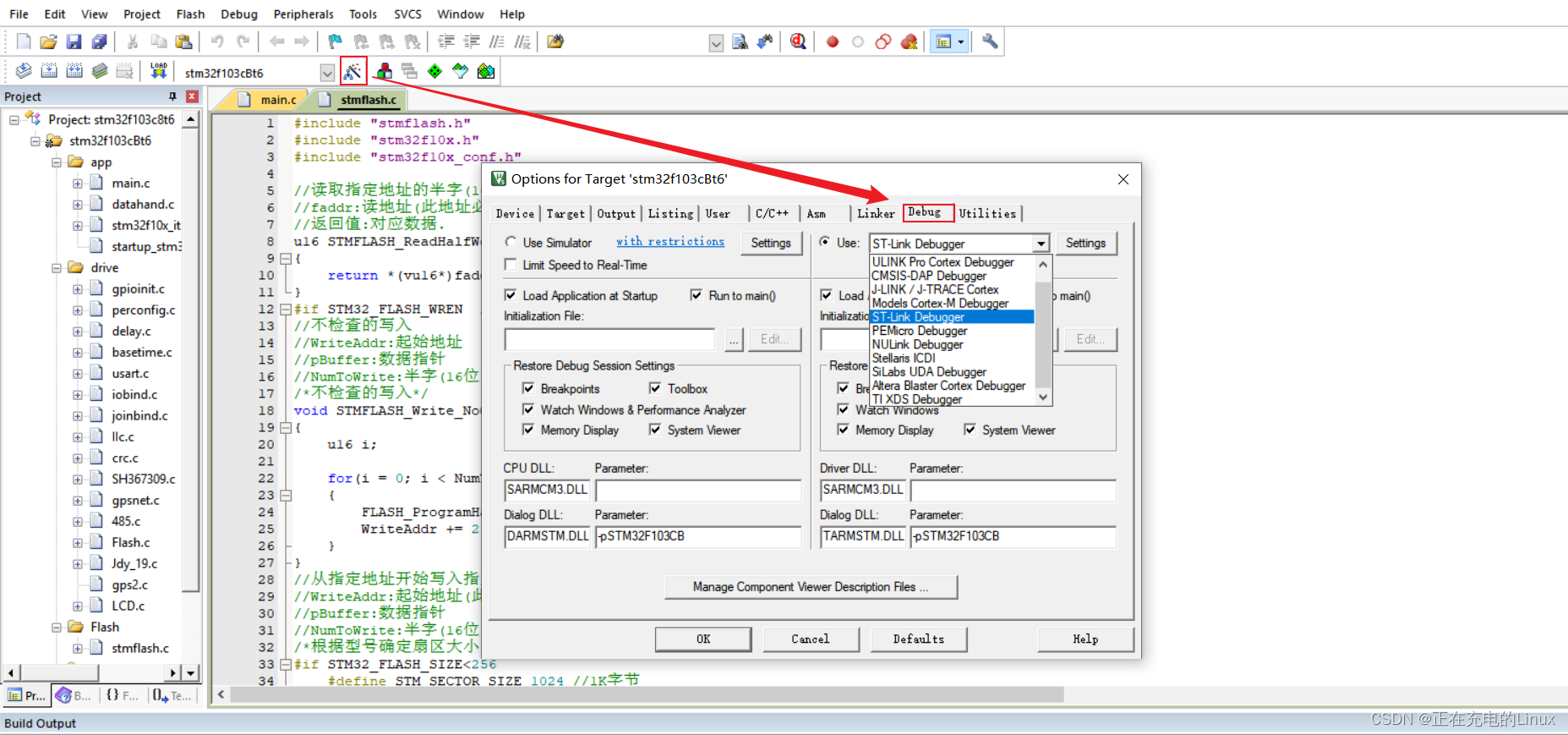1568x735 pixels.
Task: Click the Defaults button
Action: [x=919, y=639]
